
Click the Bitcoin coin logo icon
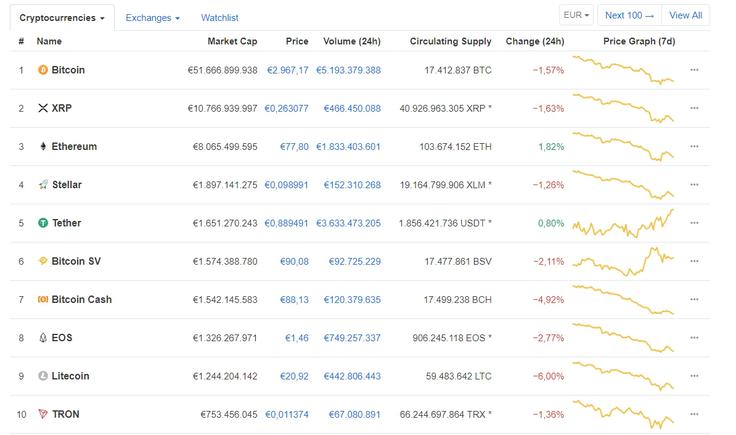click(43, 70)
